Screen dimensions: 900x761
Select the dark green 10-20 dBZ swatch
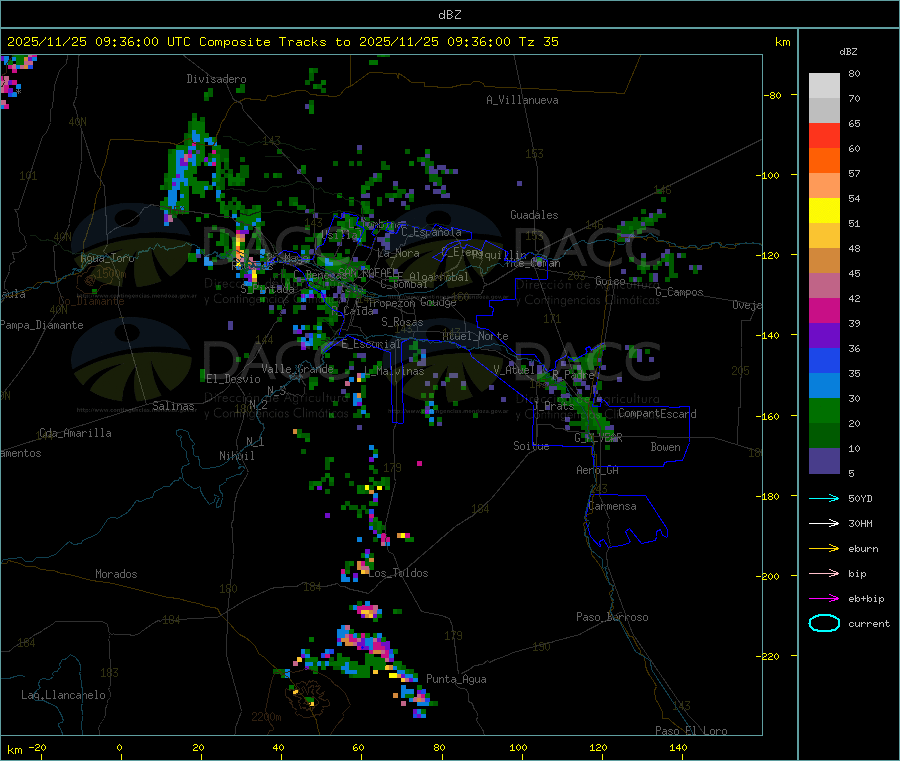pos(824,435)
